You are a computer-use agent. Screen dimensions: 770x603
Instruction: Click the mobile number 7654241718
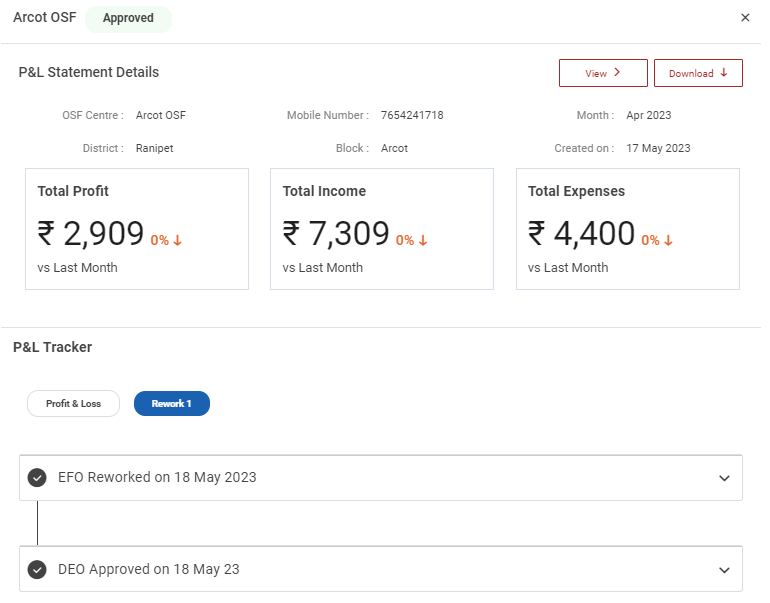412,116
